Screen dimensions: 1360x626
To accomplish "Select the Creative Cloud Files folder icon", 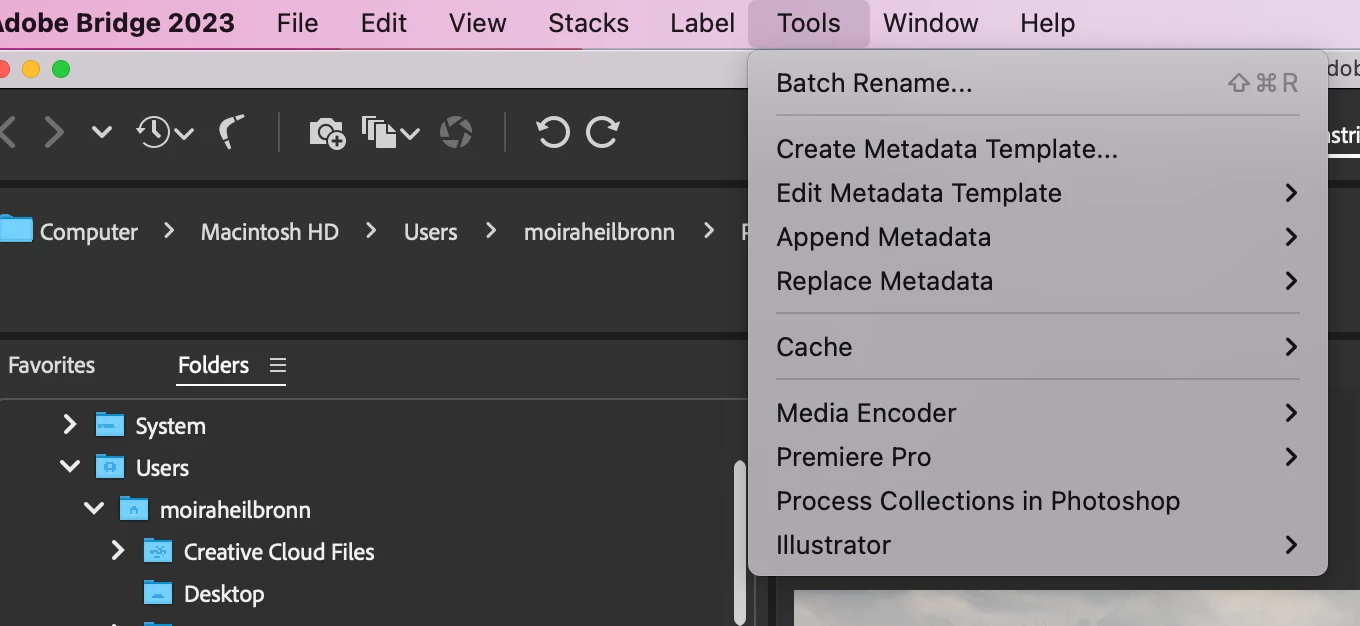I will pos(158,551).
